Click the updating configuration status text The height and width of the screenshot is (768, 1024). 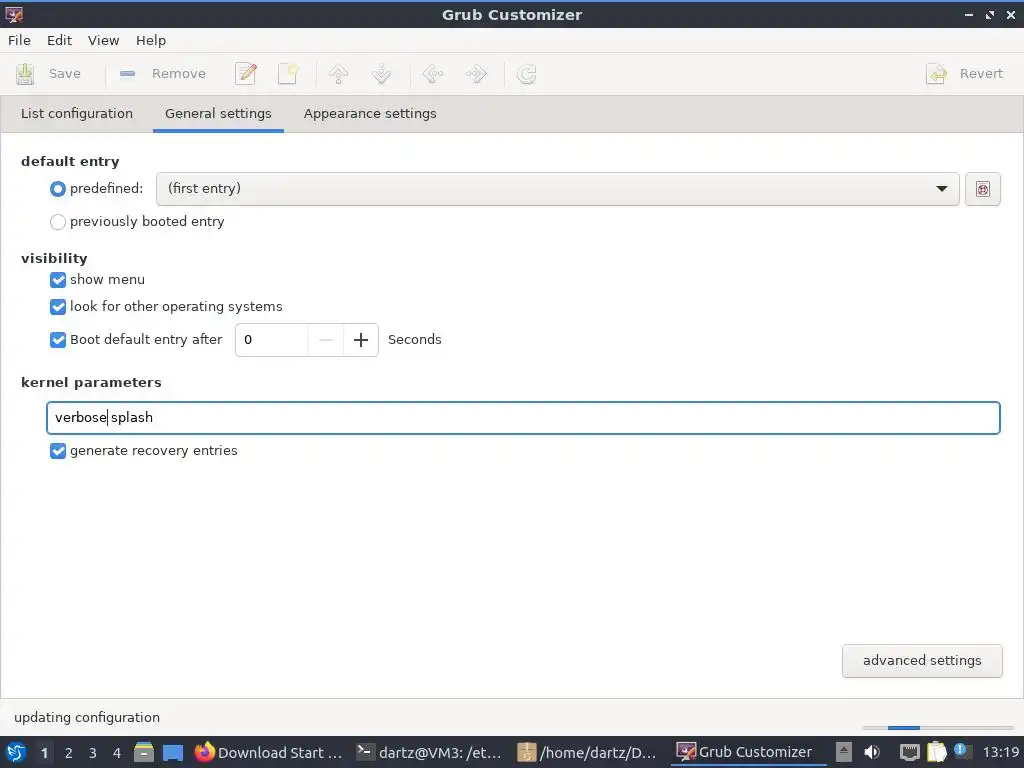point(87,717)
